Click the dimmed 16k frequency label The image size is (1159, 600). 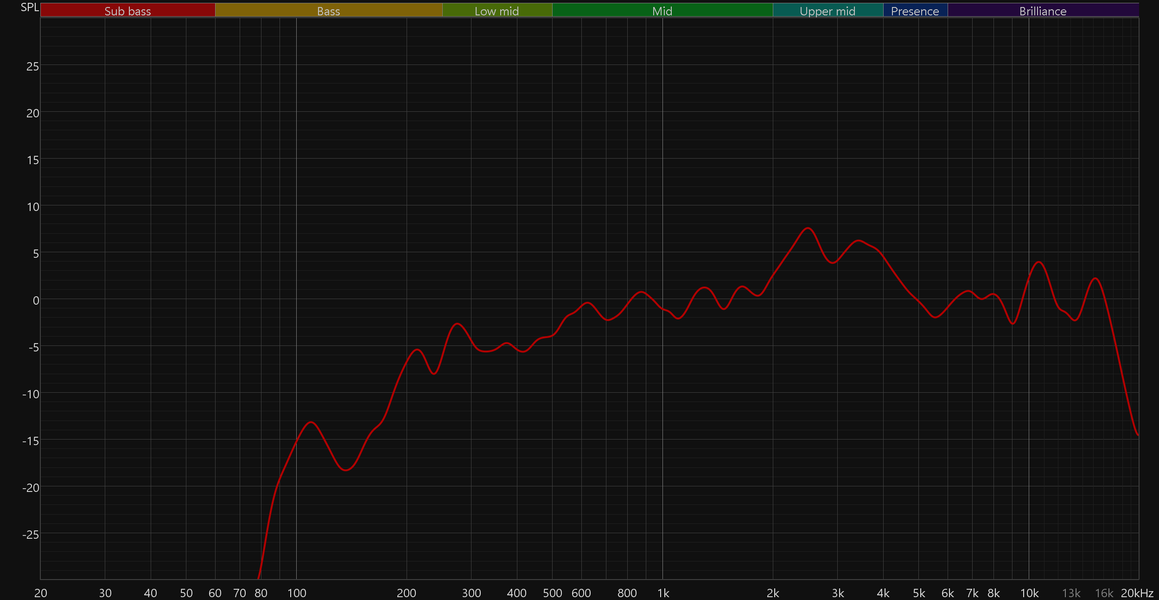[x=1104, y=593]
